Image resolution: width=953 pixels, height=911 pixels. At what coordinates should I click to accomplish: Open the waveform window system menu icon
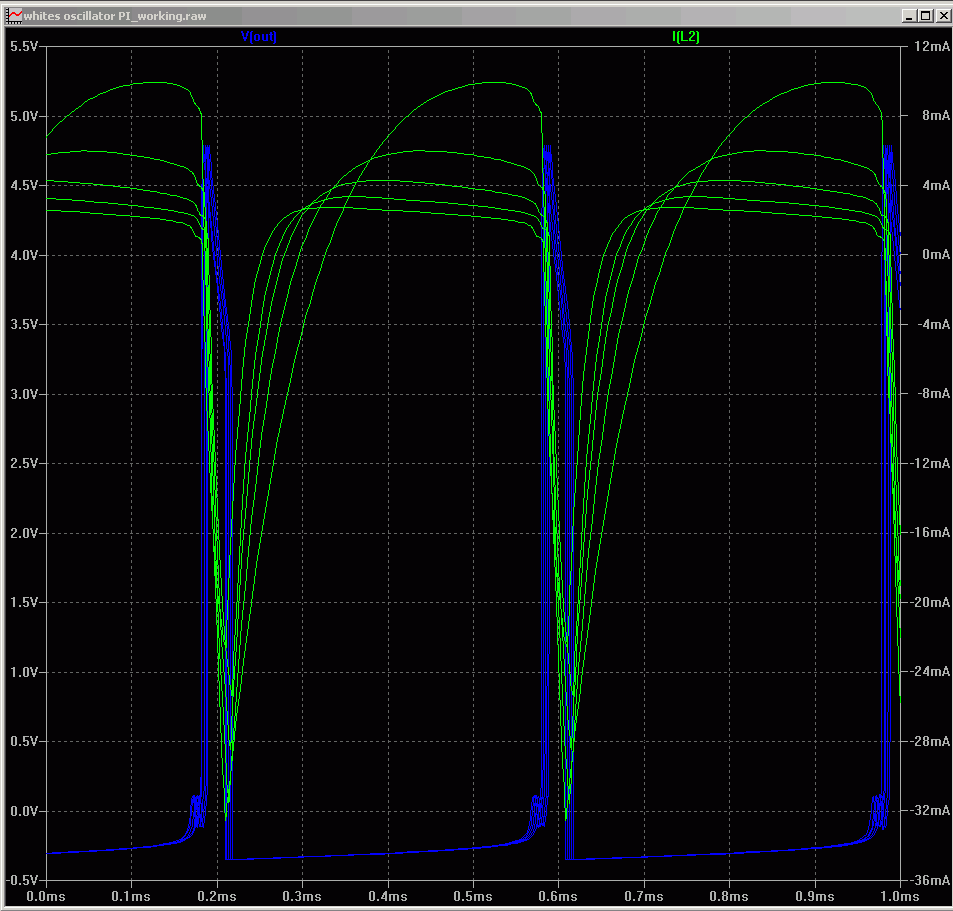(x=13, y=16)
